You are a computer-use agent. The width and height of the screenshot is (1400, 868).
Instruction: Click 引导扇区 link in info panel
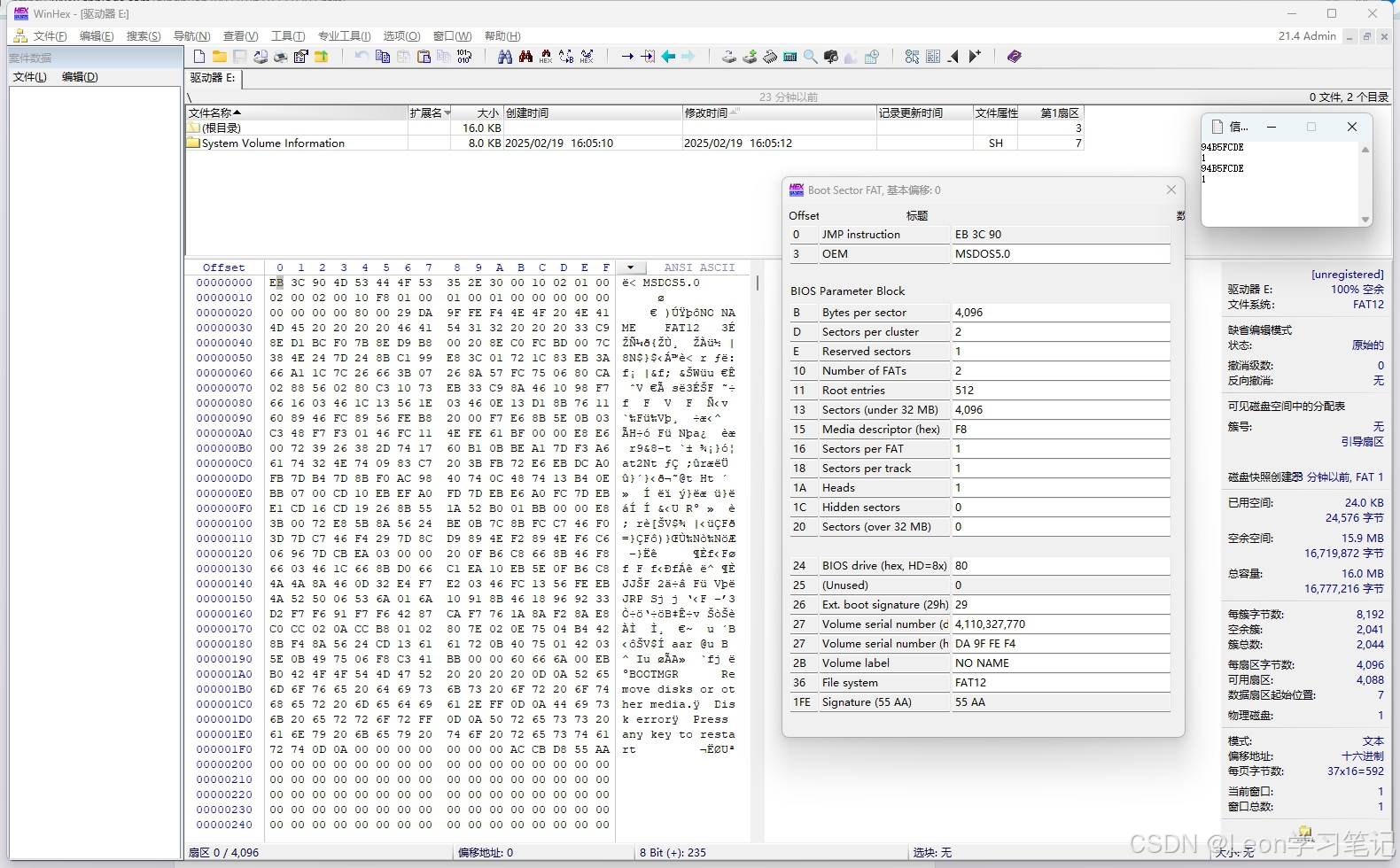[1362, 441]
